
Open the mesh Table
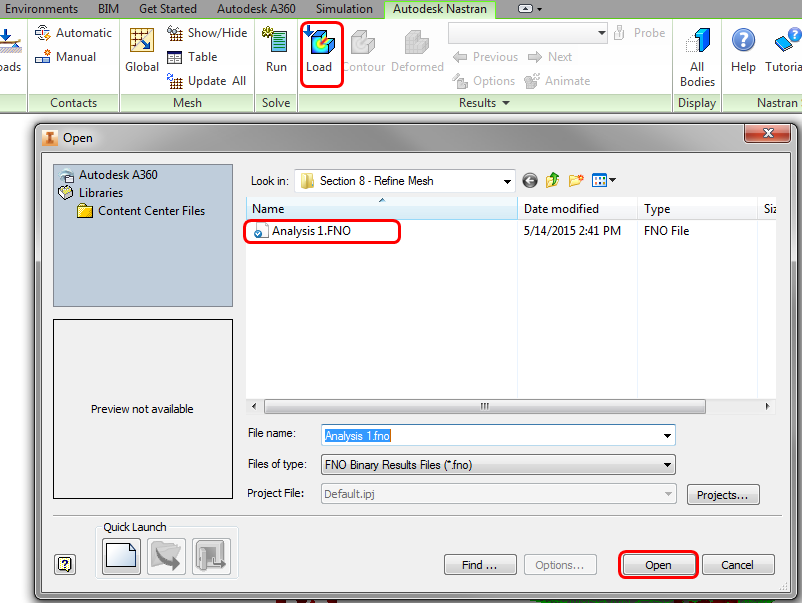[x=192, y=57]
